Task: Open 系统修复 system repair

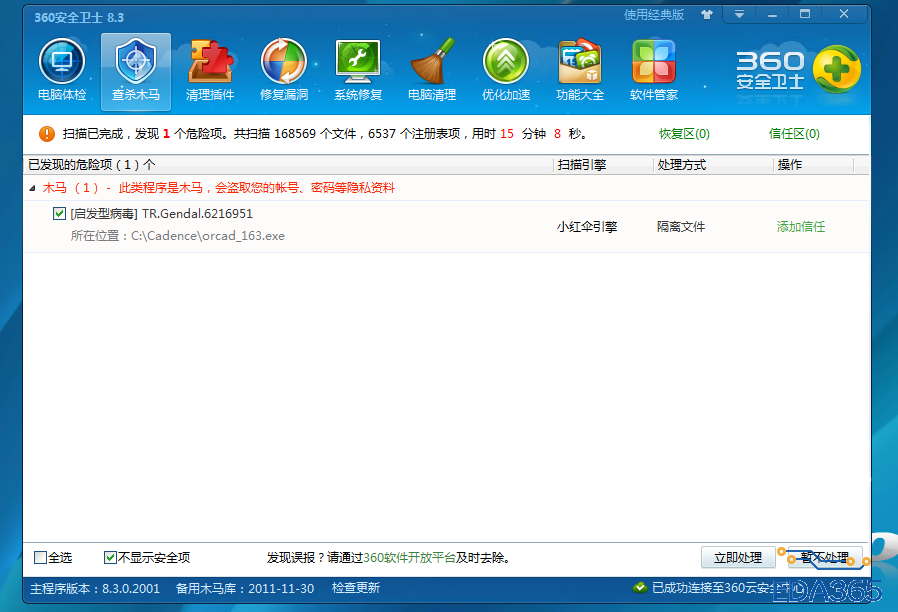Action: (358, 70)
